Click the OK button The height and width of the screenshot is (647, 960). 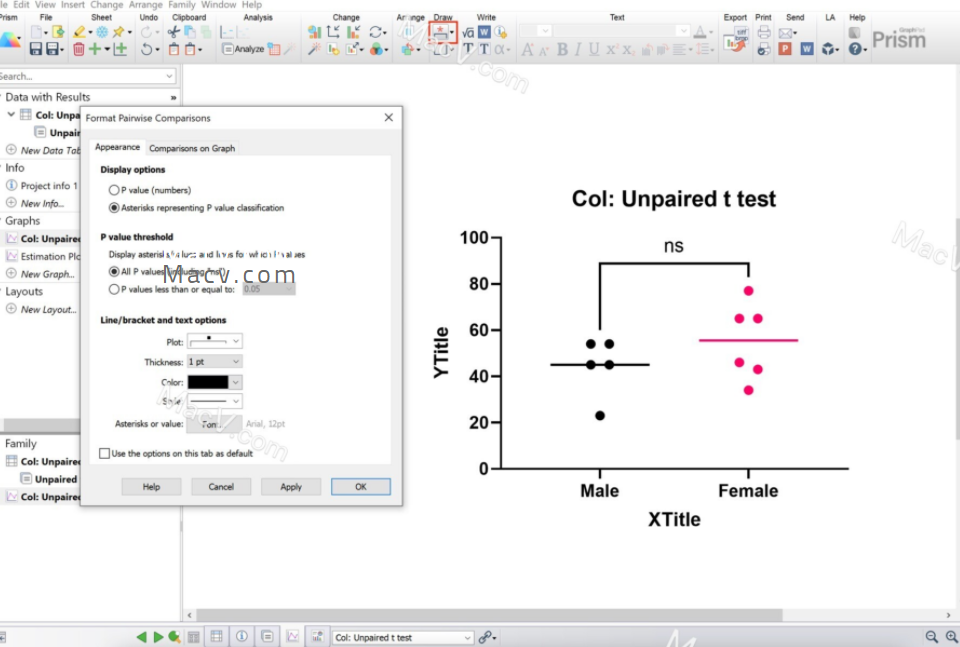point(361,487)
